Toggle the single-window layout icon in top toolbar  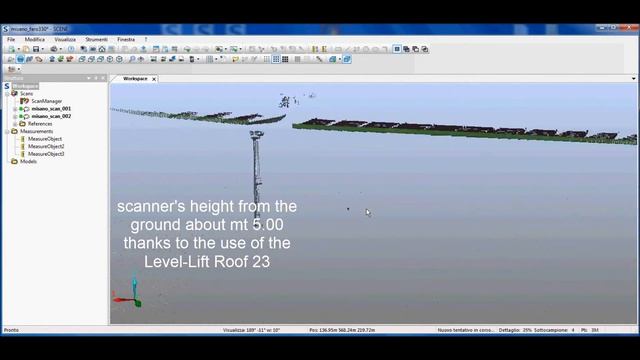tap(397, 49)
